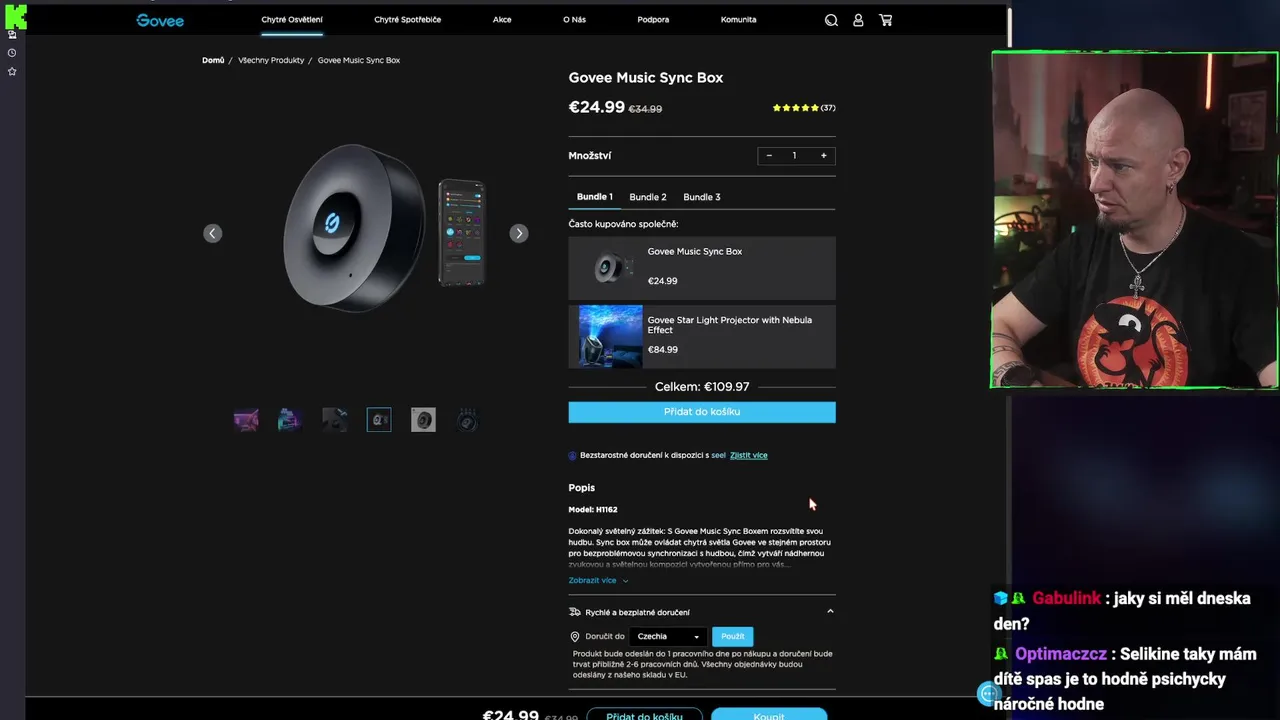Click the Popis heading
This screenshot has height=720, width=1280.
[582, 488]
